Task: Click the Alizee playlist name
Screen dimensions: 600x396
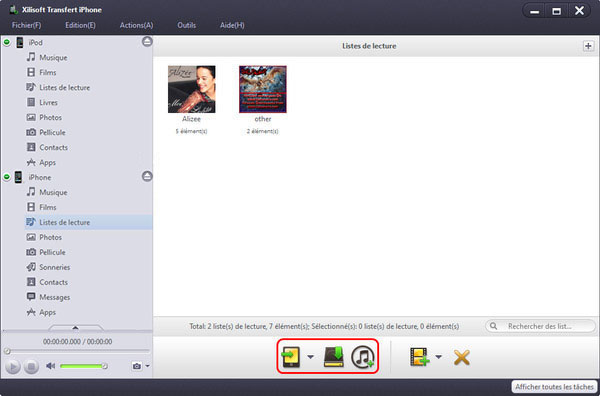Action: [191, 119]
